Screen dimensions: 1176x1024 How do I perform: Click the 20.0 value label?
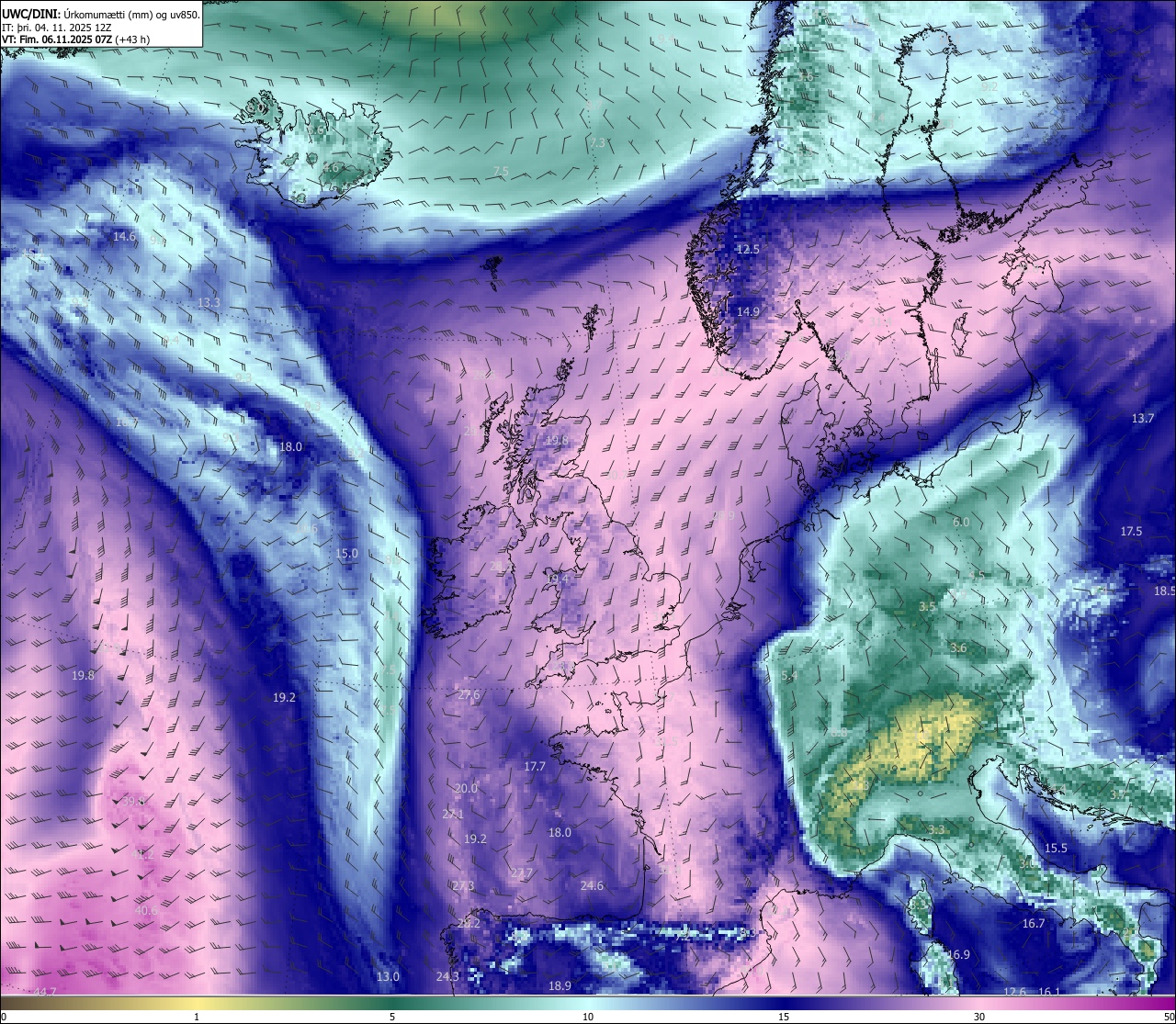point(466,789)
